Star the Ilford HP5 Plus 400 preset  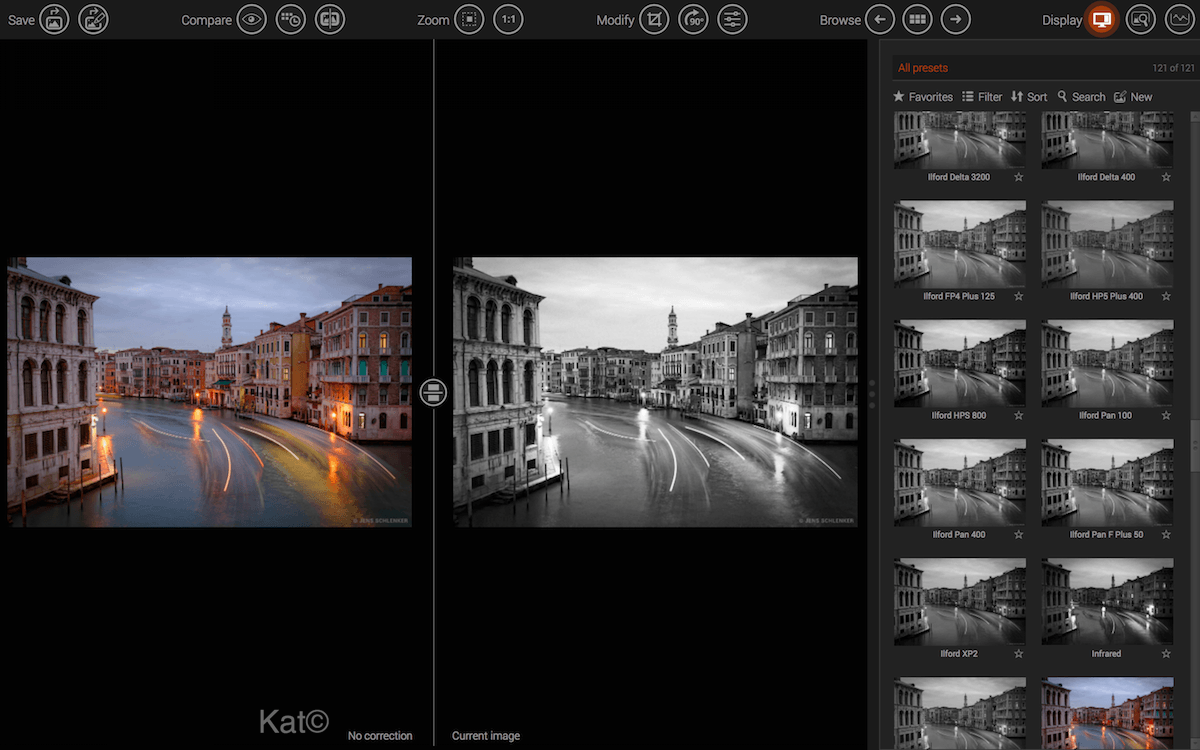click(x=1166, y=296)
